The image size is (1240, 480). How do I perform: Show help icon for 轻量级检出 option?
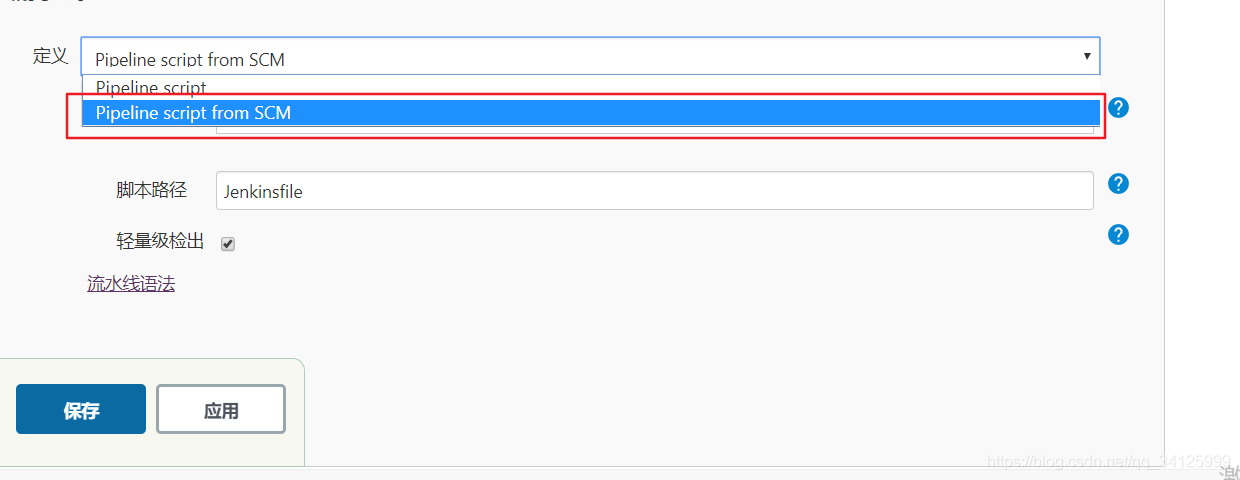(x=1119, y=235)
